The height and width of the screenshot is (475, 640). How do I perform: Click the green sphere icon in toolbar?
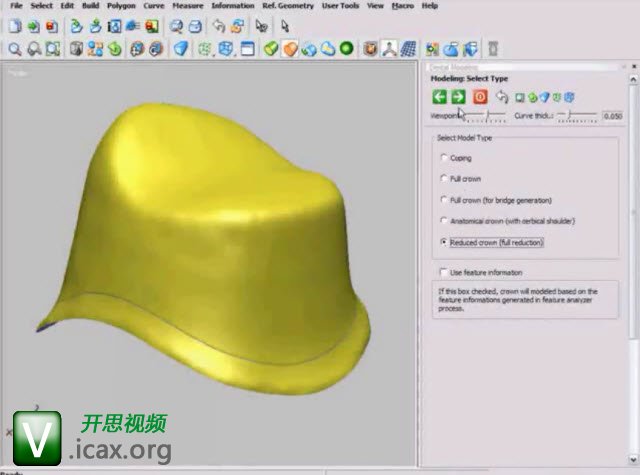tap(346, 48)
